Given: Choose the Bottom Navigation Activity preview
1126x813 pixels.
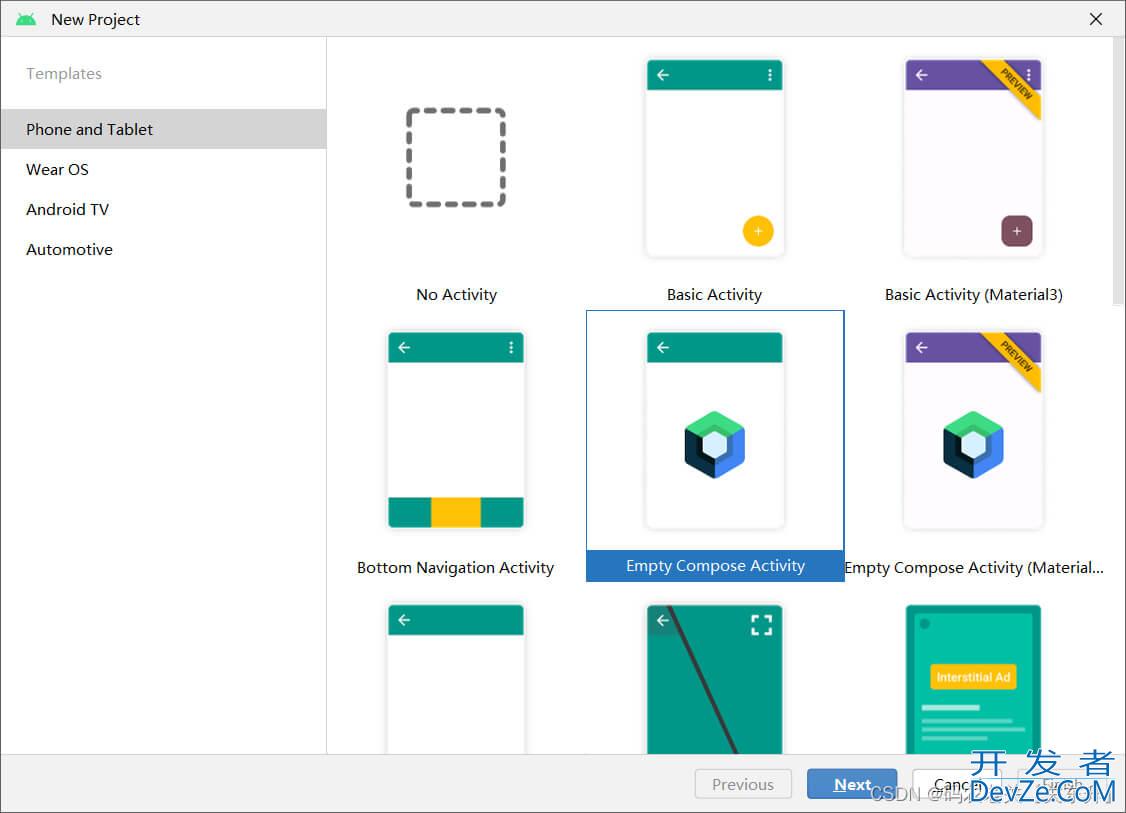Looking at the screenshot, I should 456,430.
